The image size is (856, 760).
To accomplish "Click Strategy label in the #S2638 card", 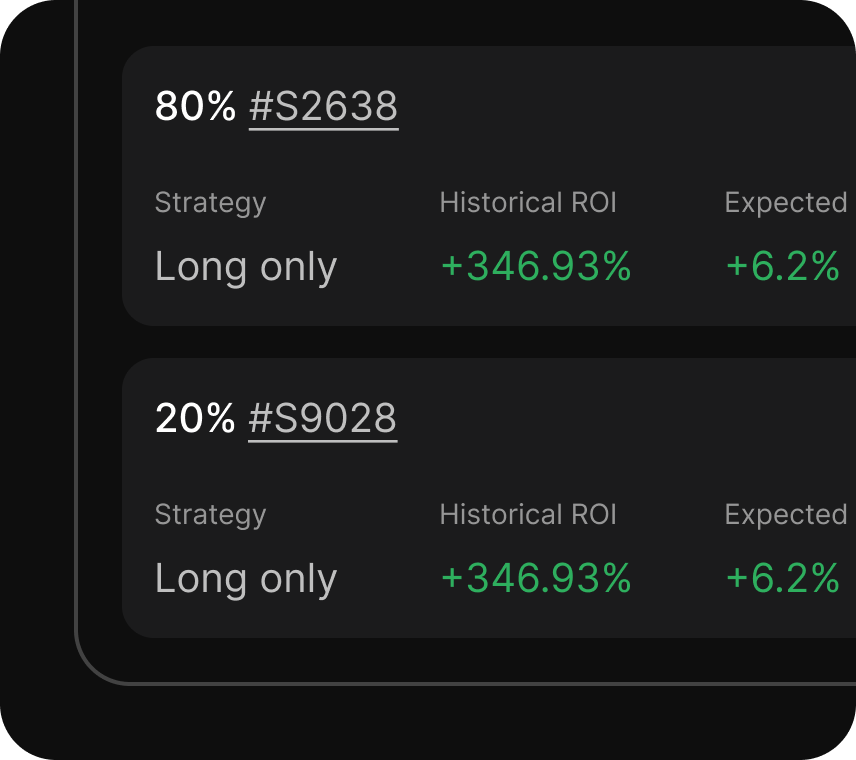I will 210,203.
